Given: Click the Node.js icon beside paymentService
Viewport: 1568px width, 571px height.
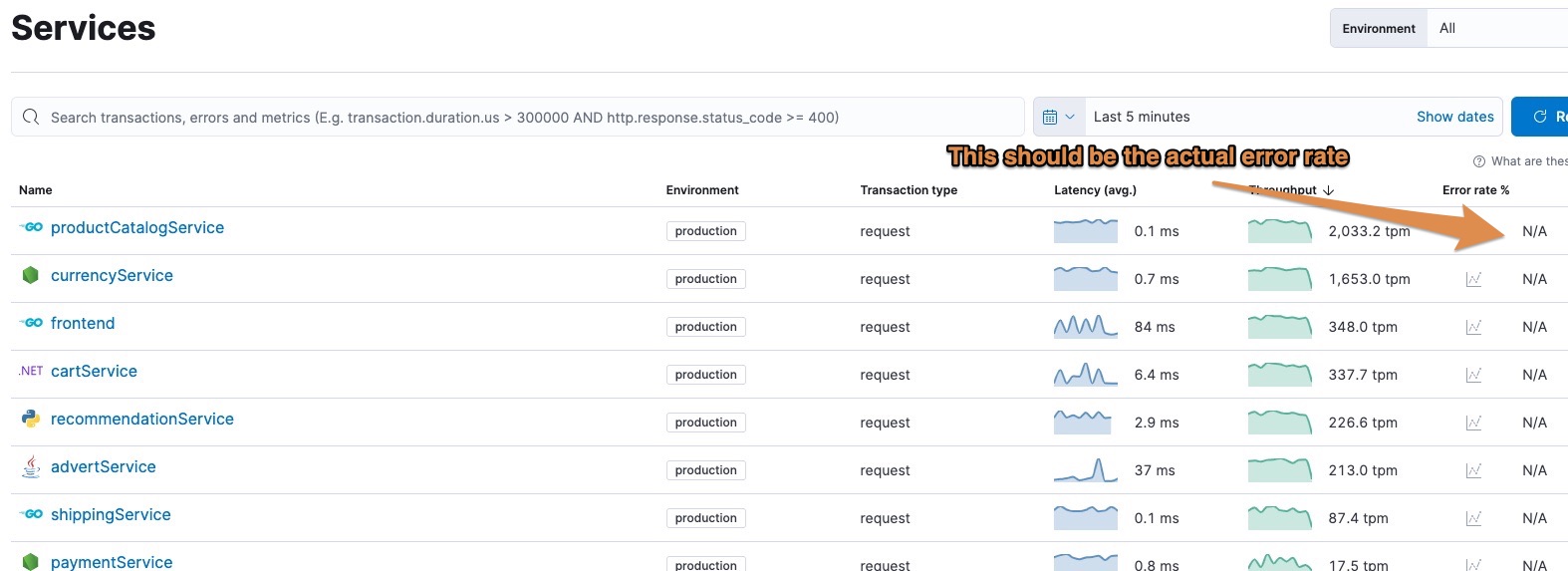Looking at the screenshot, I should (x=31, y=562).
